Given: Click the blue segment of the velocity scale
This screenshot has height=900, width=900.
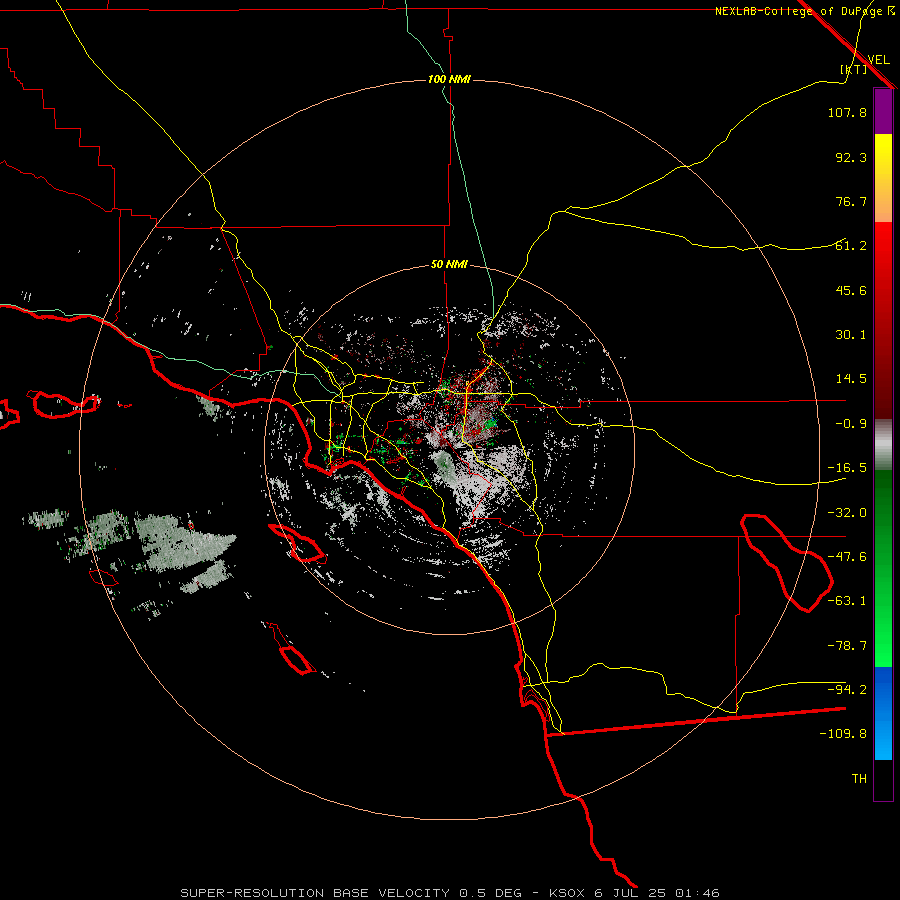Looking at the screenshot, I should tap(883, 713).
